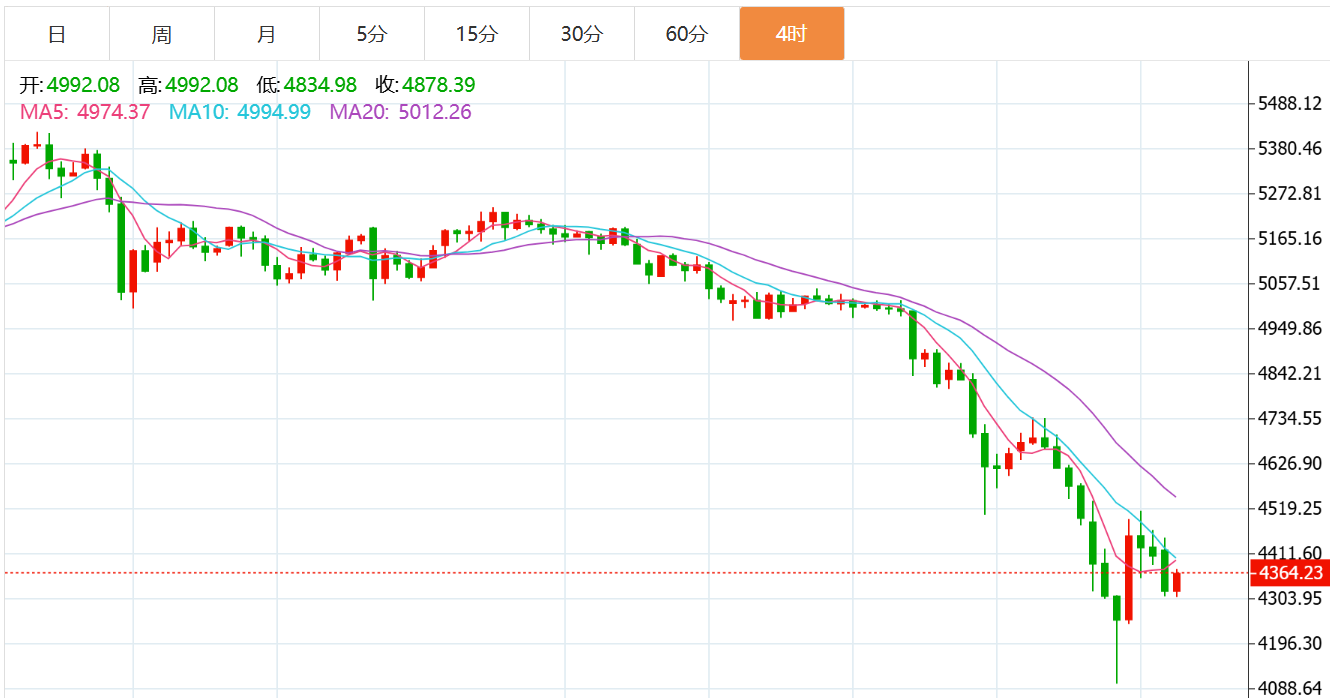Switch to the 15分 interval tab
The image size is (1330, 698).
point(476,34)
